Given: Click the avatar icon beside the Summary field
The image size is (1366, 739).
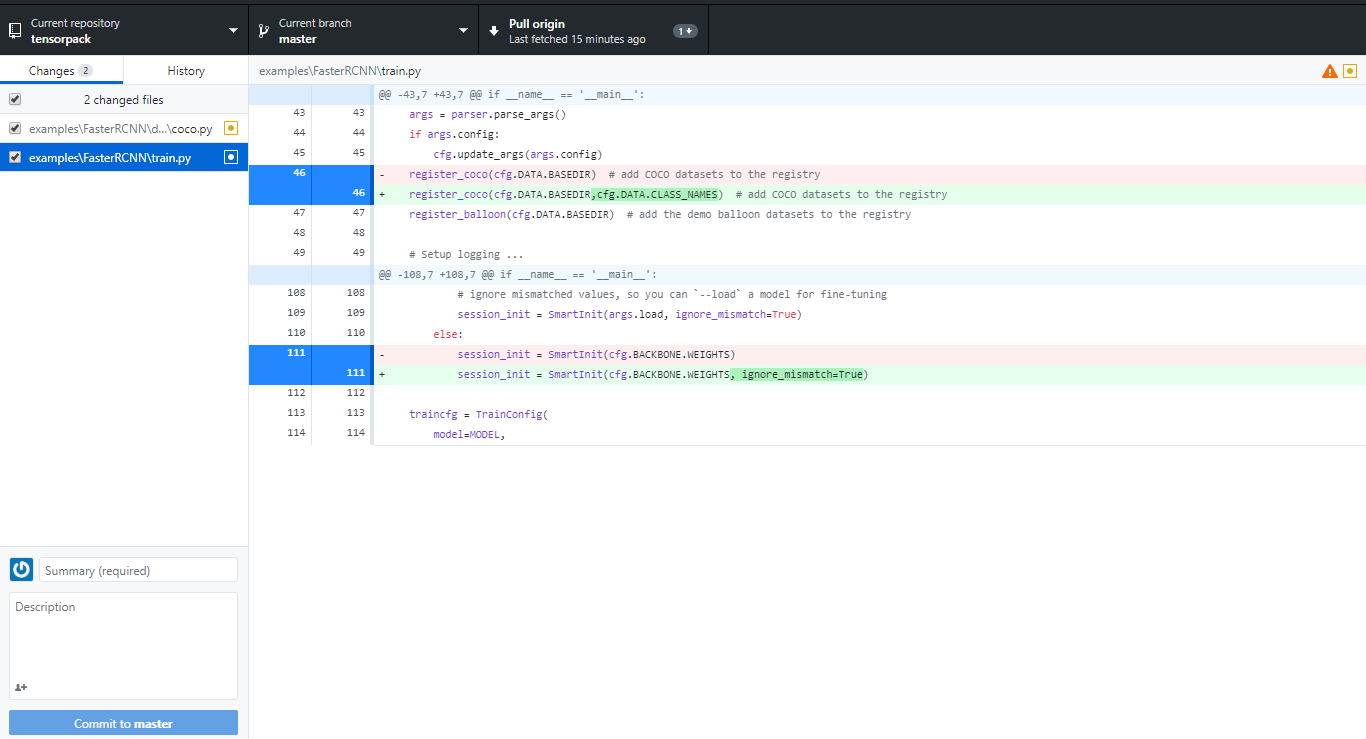Looking at the screenshot, I should (21, 569).
